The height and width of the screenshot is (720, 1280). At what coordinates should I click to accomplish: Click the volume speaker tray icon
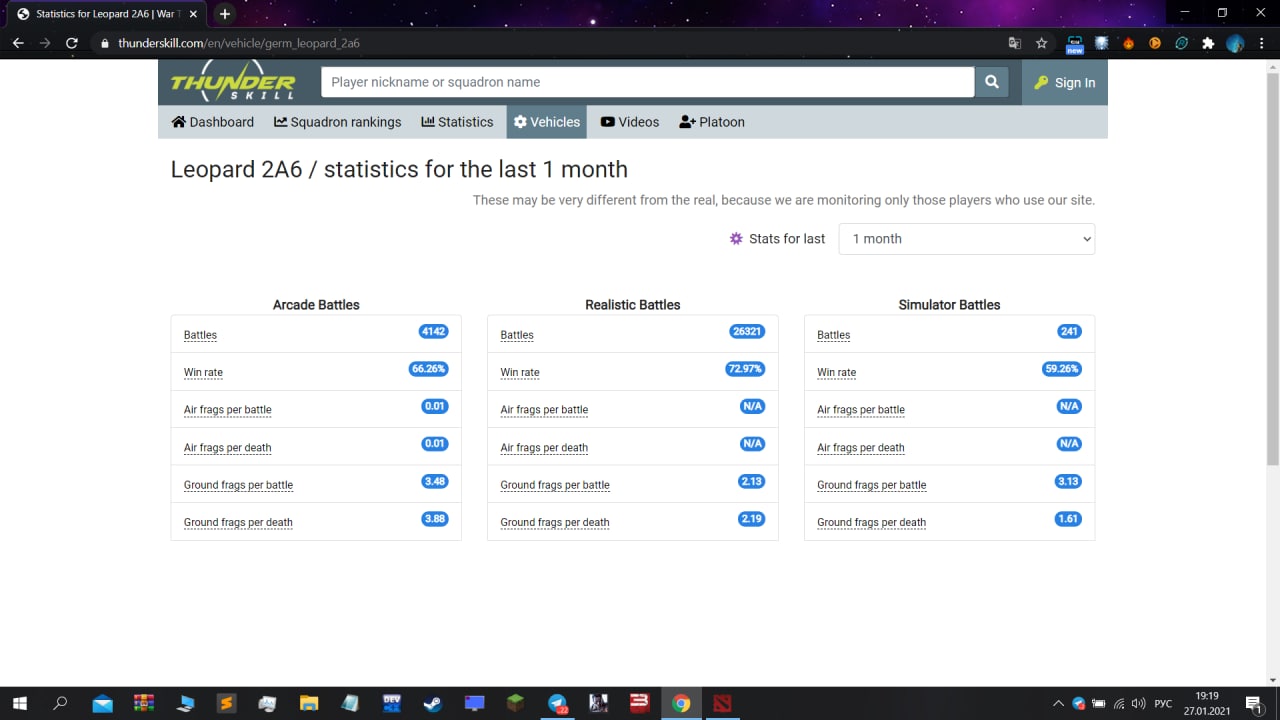1138,703
